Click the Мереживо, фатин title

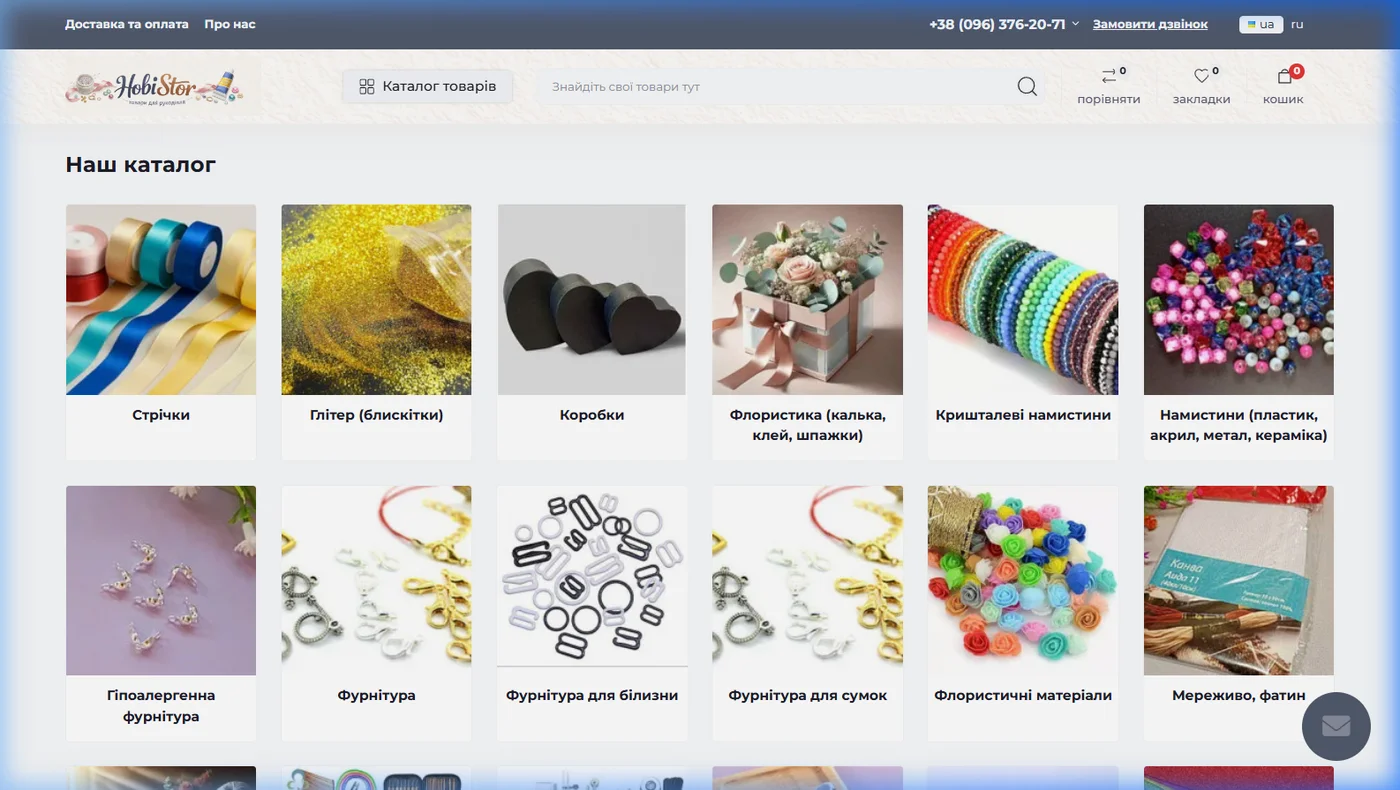[x=1239, y=695]
